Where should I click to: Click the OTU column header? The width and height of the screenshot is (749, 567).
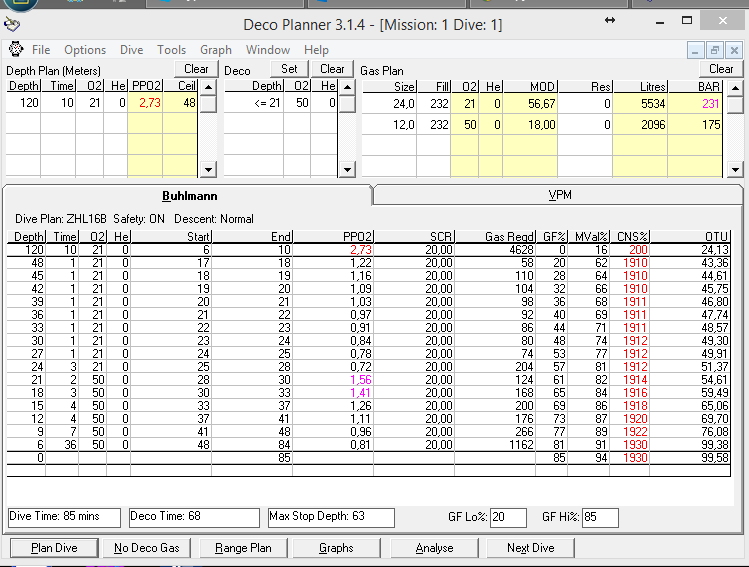(690, 237)
